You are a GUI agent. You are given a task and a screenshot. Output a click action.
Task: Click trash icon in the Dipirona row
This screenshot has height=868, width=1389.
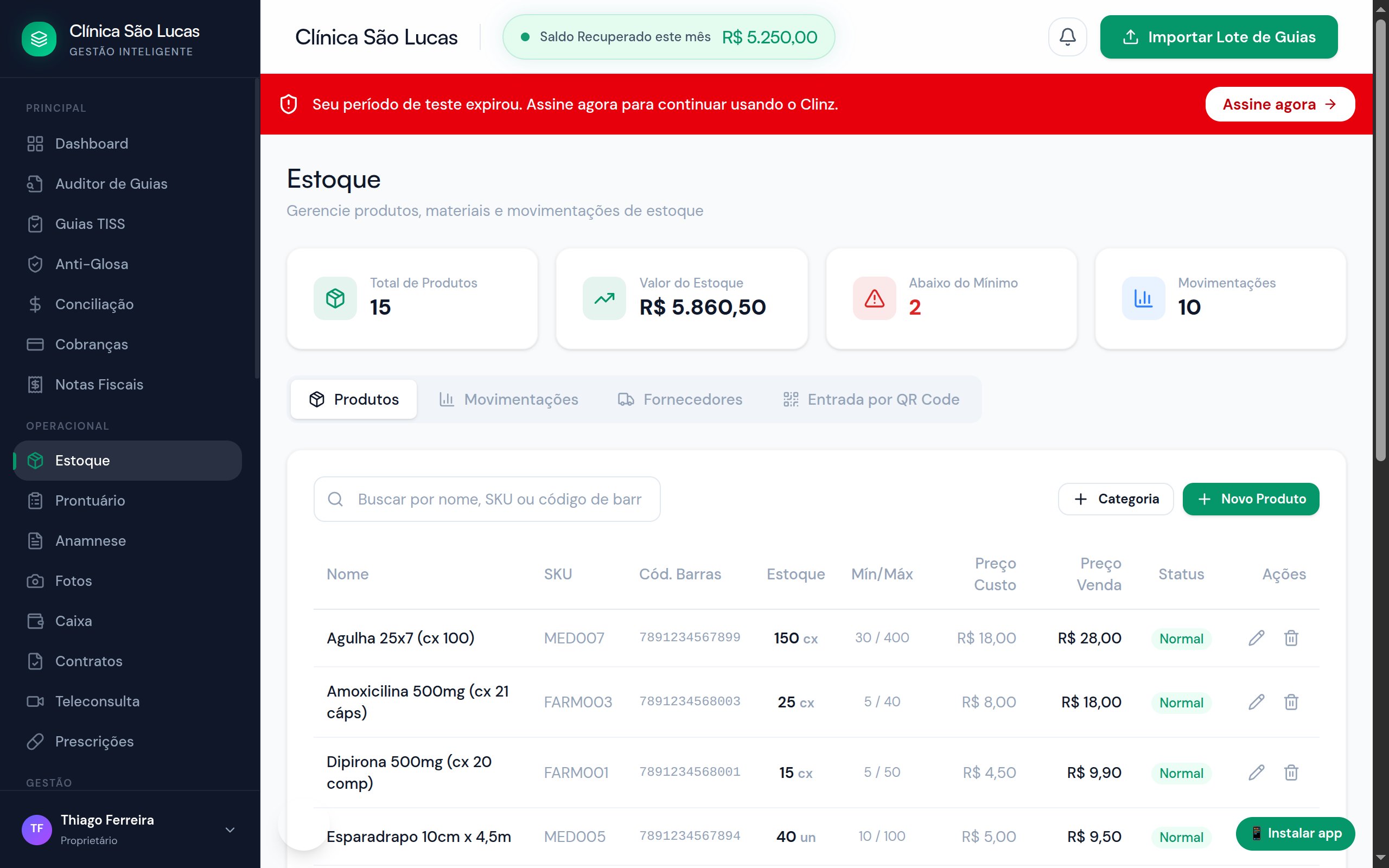pos(1291,772)
